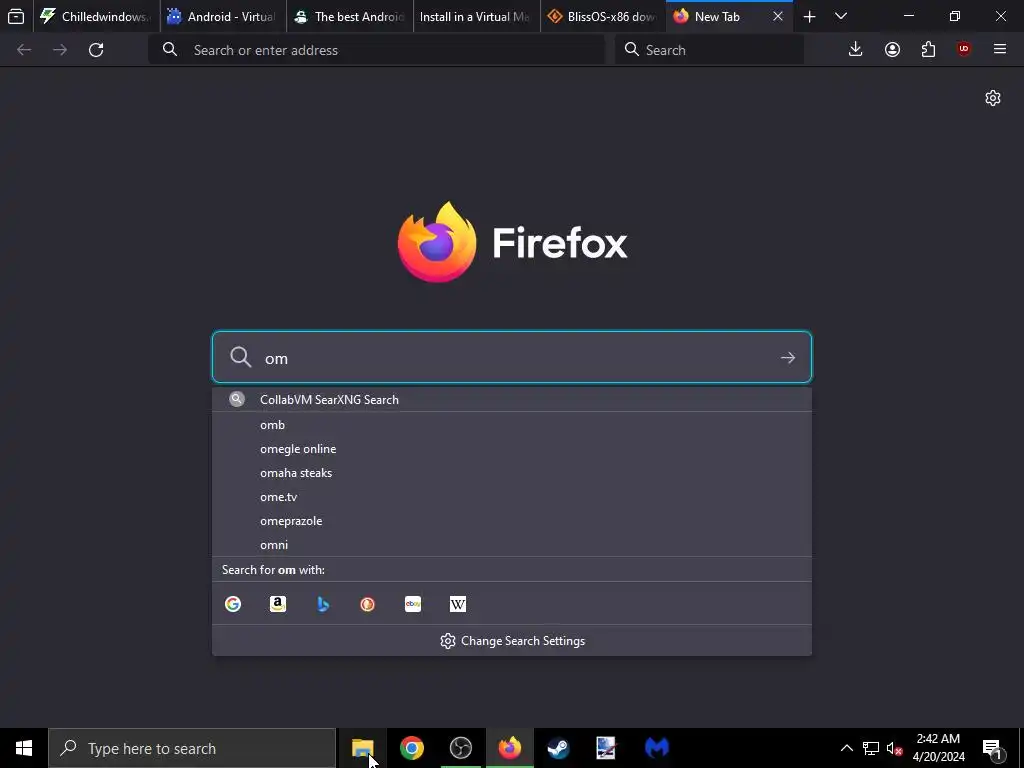Switch to Install in a Virtual Machine tab
Screen dimensions: 1024x768
click(x=476, y=16)
